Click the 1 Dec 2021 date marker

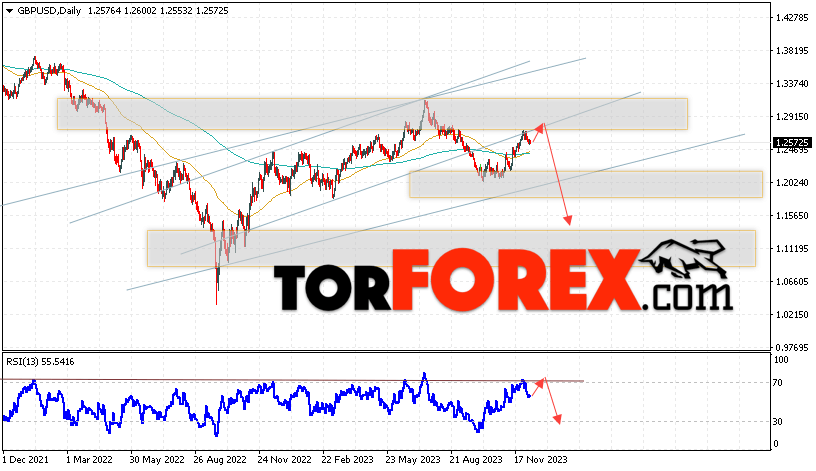tap(26, 460)
